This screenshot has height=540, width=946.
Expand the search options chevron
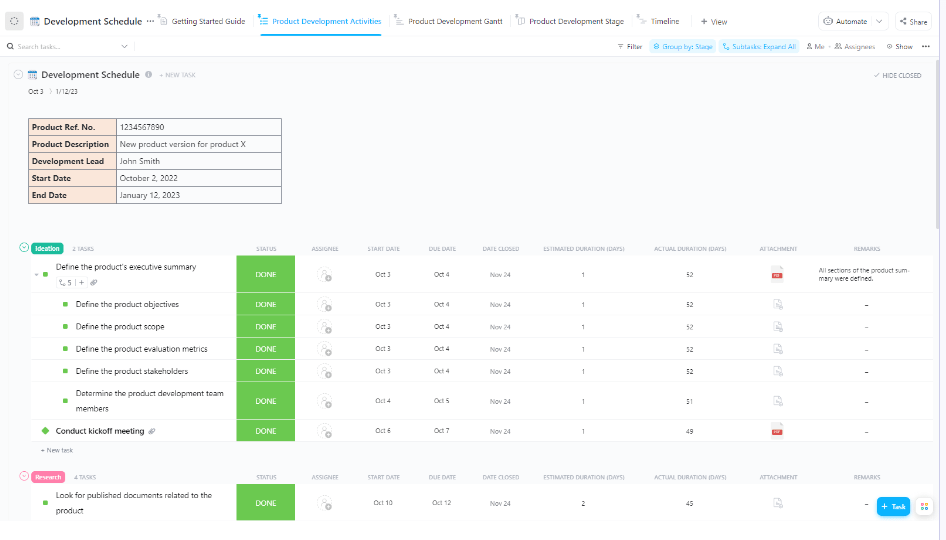coord(124,46)
